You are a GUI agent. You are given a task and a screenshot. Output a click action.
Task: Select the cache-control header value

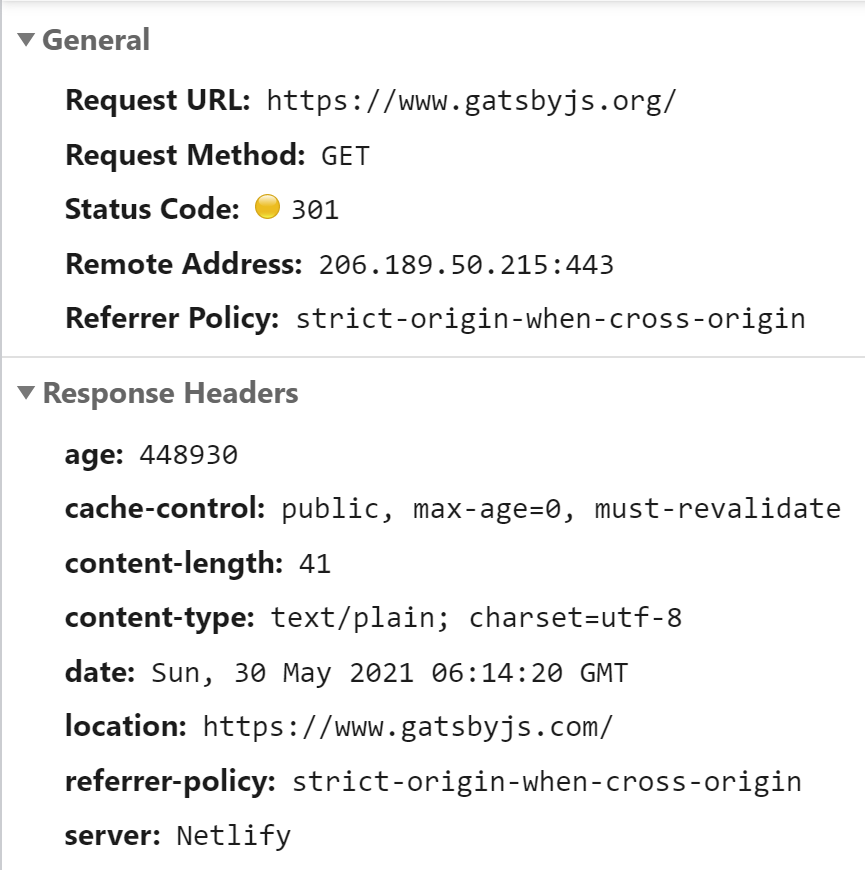pyautogui.click(x=561, y=509)
